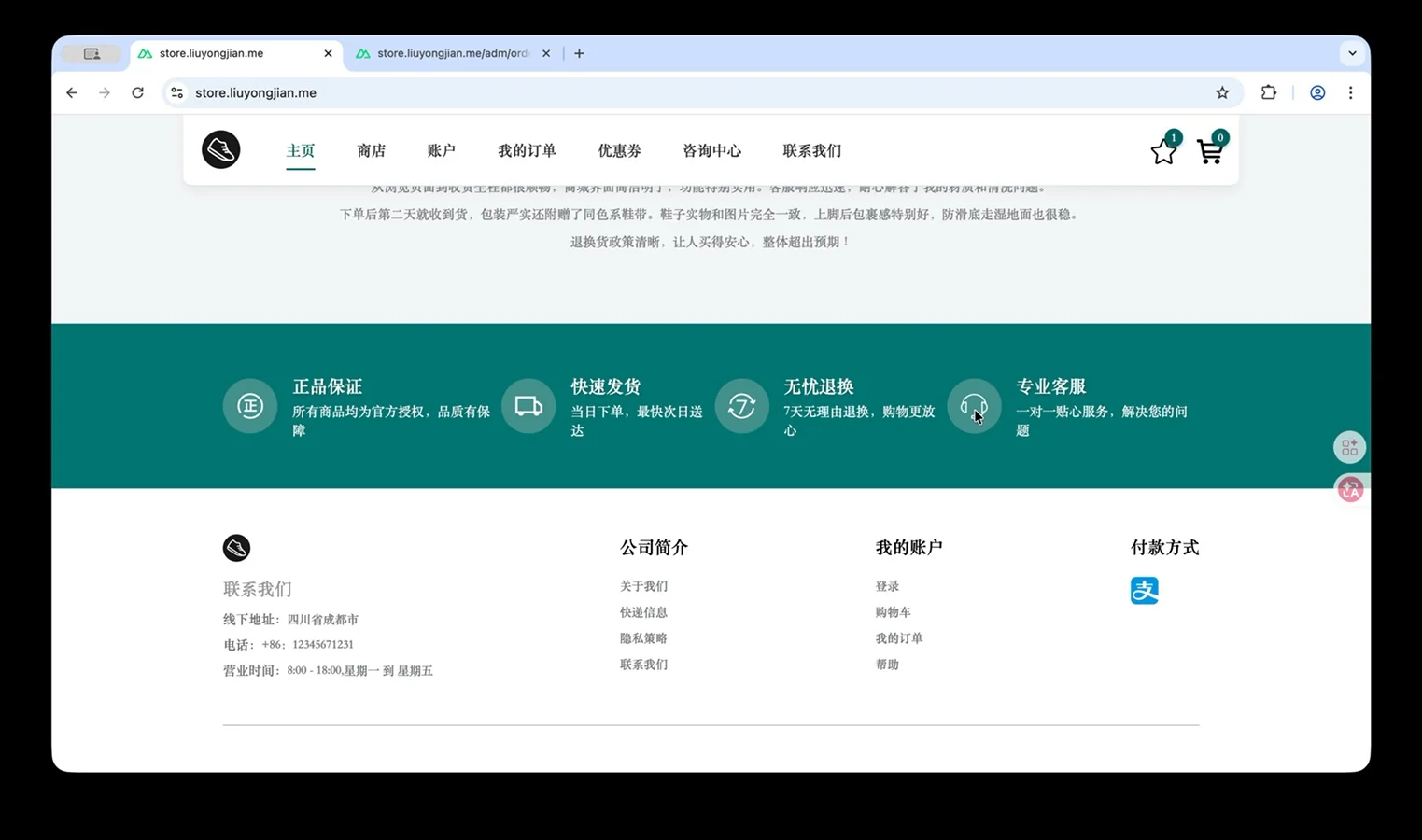Click the 正品保证 badge icon
Image resolution: width=1422 pixels, height=840 pixels.
tap(250, 406)
